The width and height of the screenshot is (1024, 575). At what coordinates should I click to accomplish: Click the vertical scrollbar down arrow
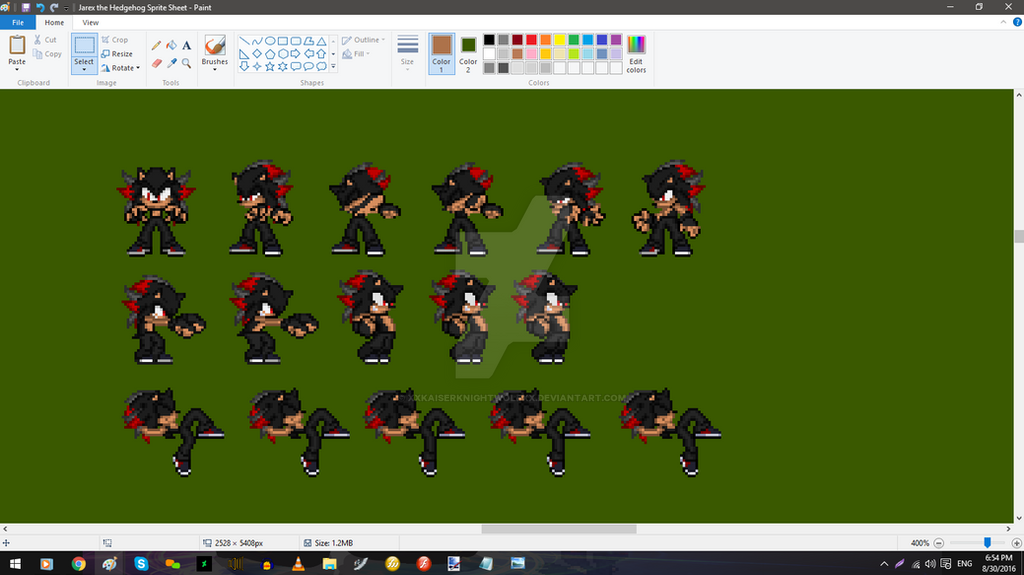coord(1019,518)
